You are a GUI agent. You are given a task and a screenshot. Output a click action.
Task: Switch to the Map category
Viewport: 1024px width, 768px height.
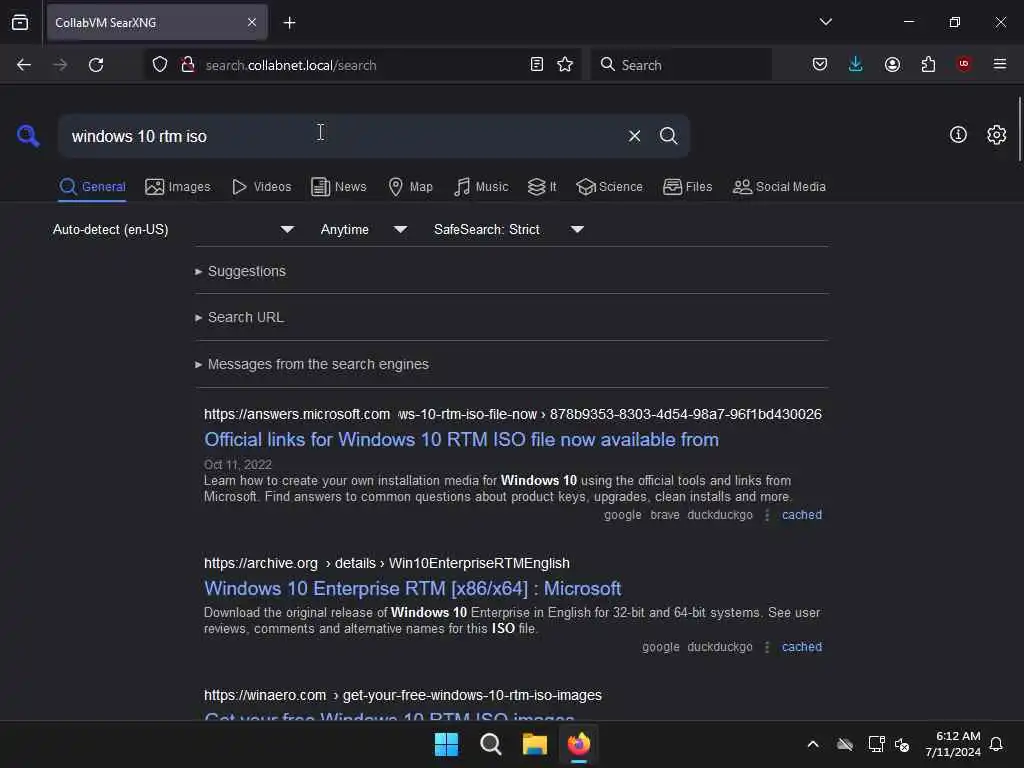[410, 187]
